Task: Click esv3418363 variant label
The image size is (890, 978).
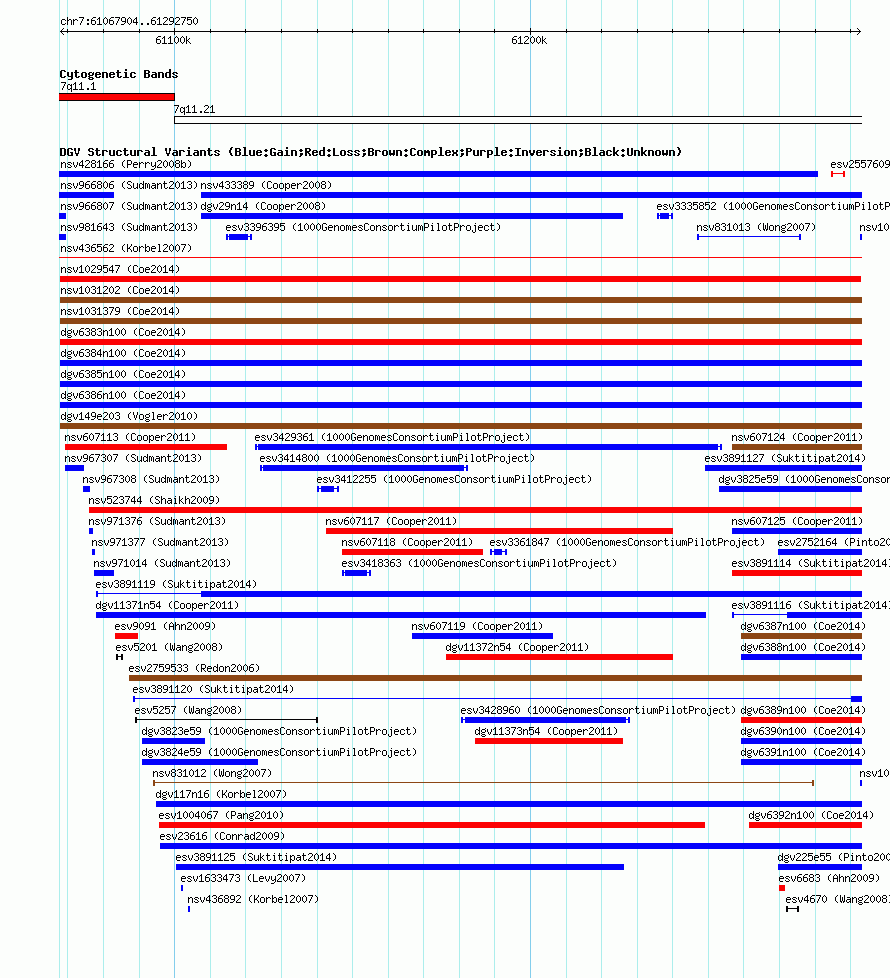Action: click(x=479, y=563)
